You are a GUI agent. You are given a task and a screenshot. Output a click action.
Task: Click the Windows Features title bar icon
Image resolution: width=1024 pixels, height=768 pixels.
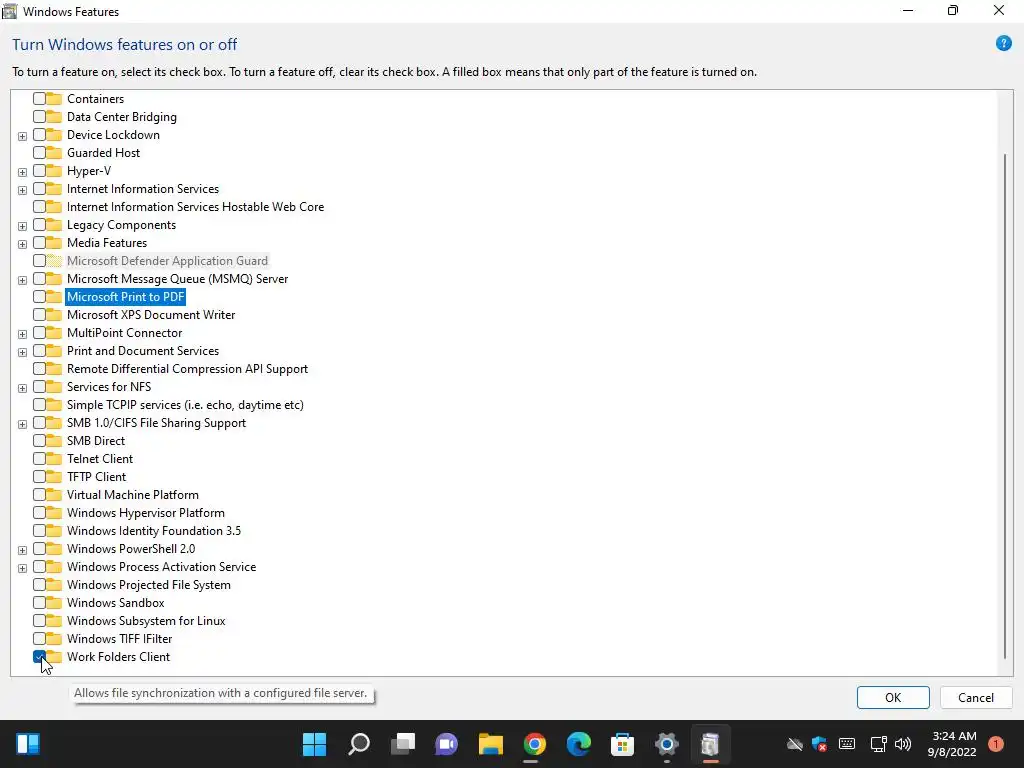coord(10,11)
